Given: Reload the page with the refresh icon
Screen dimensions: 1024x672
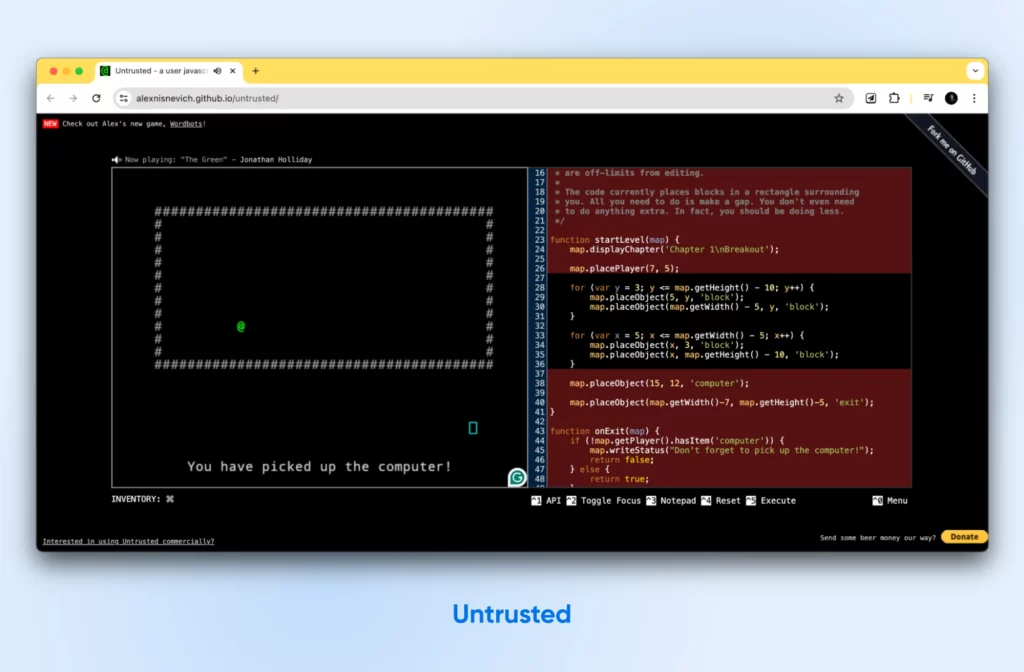Looking at the screenshot, I should click(x=96, y=98).
